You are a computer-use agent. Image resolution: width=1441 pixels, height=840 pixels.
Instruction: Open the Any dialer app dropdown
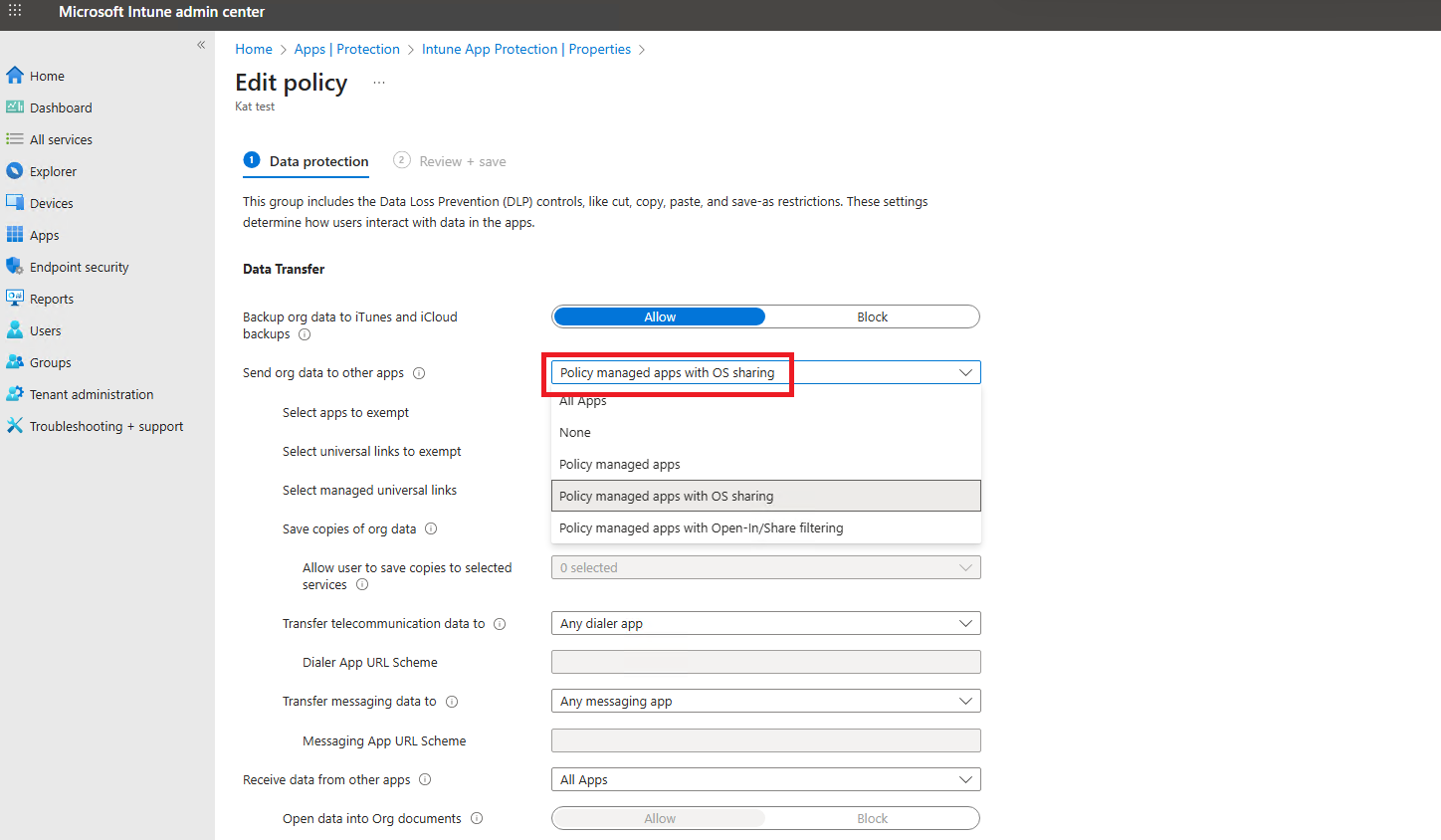[x=766, y=623]
